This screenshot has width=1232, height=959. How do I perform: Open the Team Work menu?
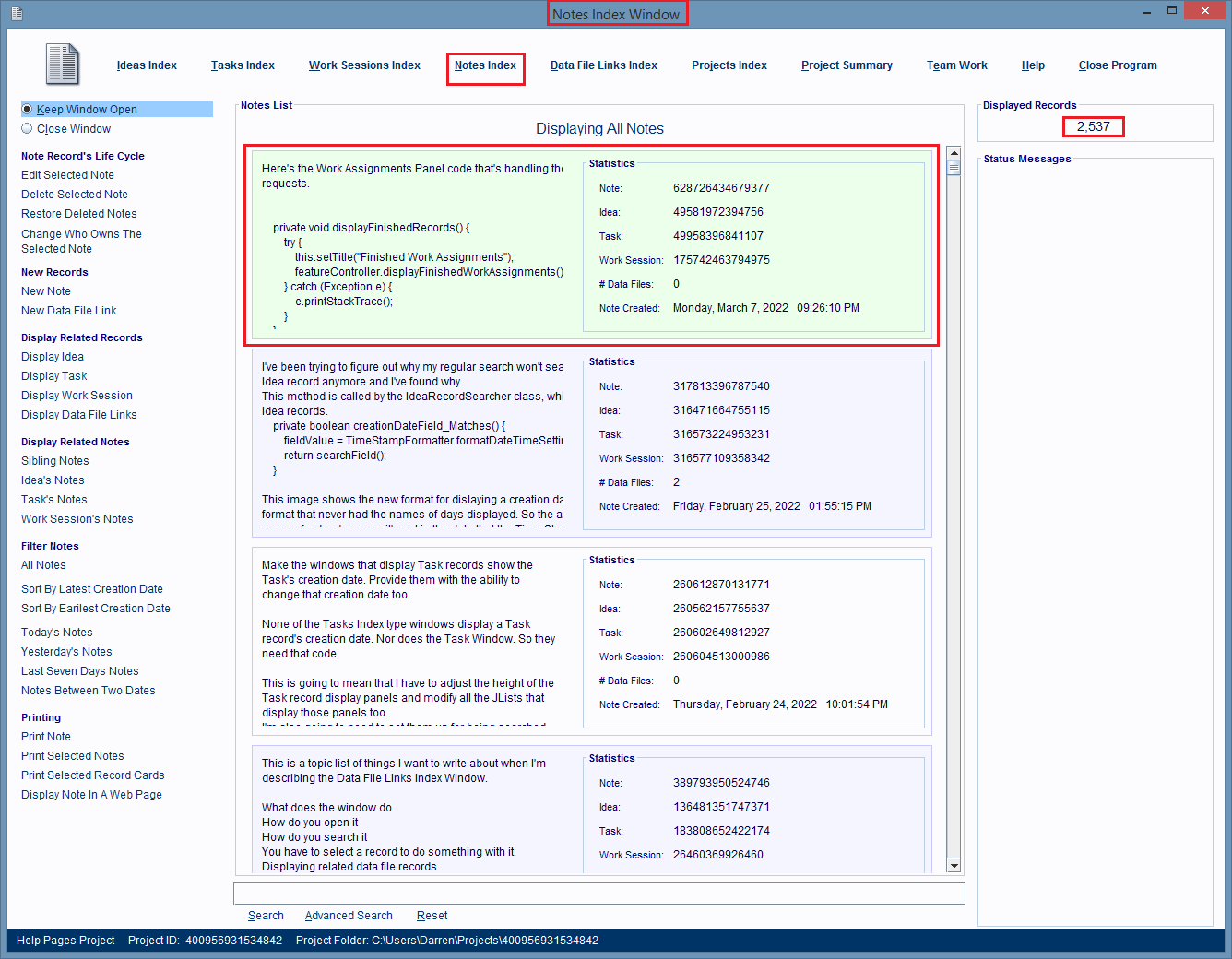[x=957, y=65]
